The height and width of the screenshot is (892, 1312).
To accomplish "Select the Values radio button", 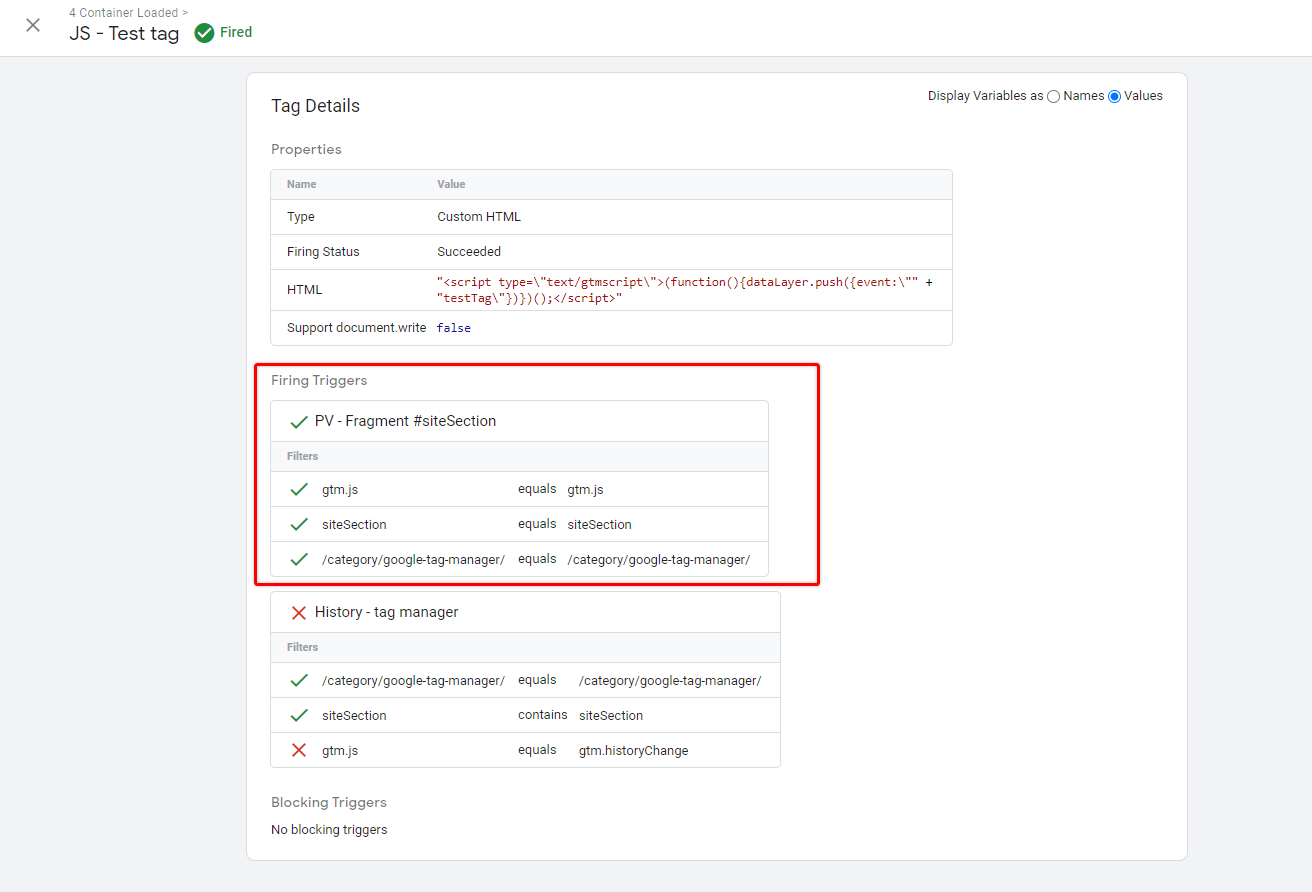I will pos(1113,96).
